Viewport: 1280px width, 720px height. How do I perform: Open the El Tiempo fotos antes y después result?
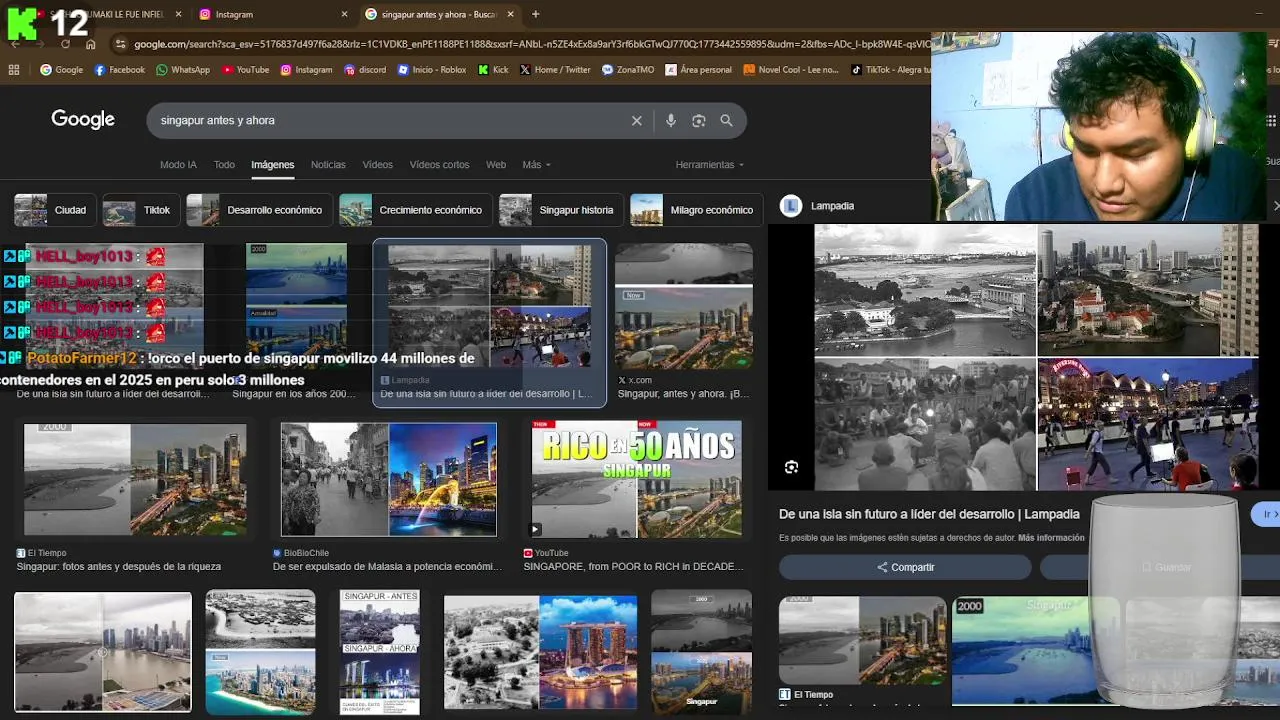135,480
